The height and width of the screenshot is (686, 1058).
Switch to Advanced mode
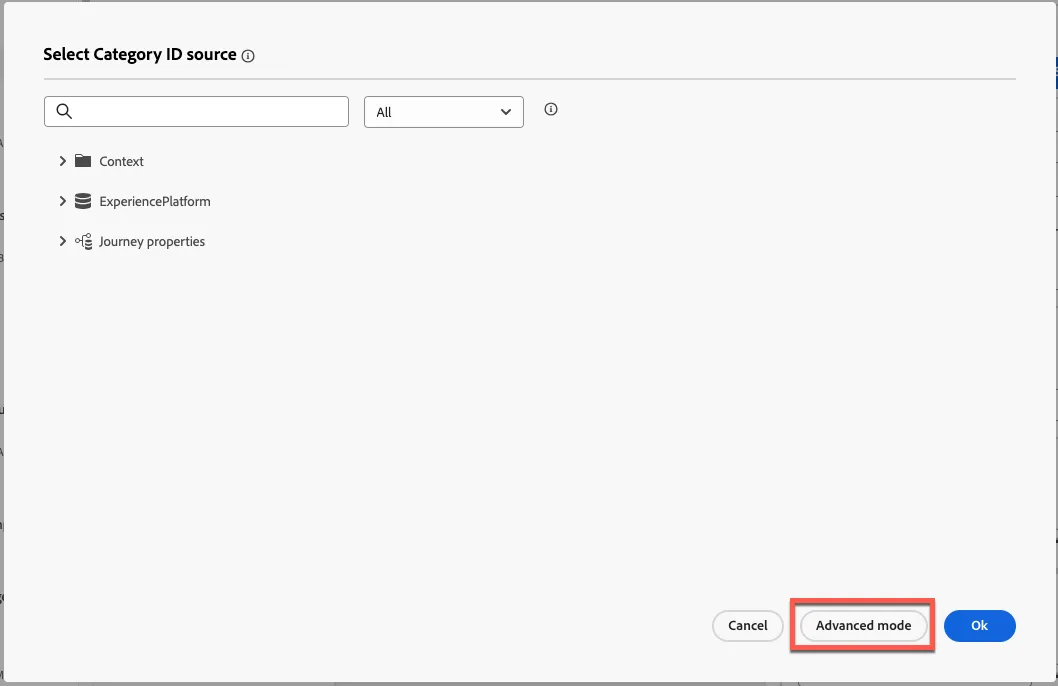(863, 625)
